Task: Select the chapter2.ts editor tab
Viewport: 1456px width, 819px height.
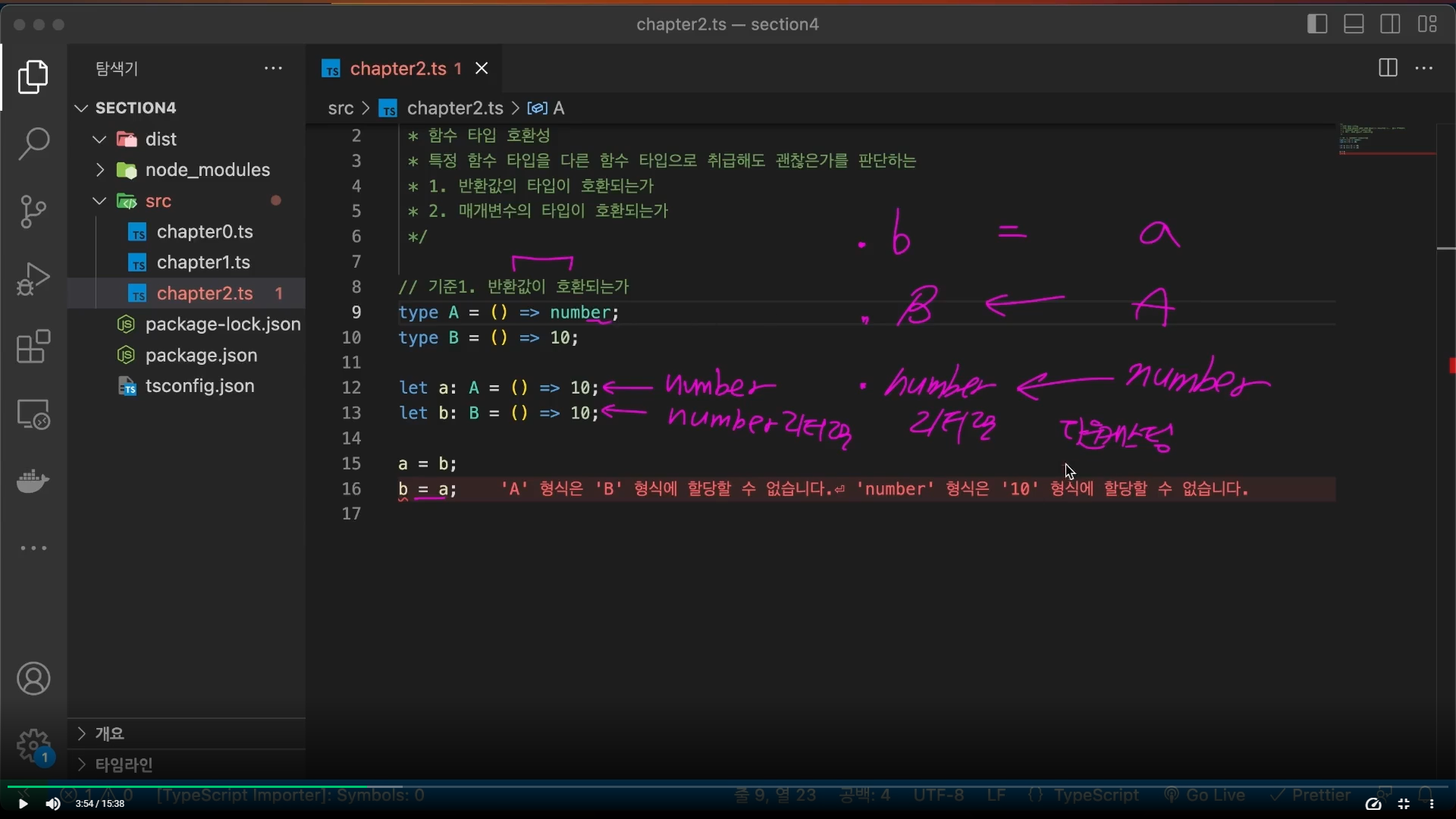Action: click(397, 69)
